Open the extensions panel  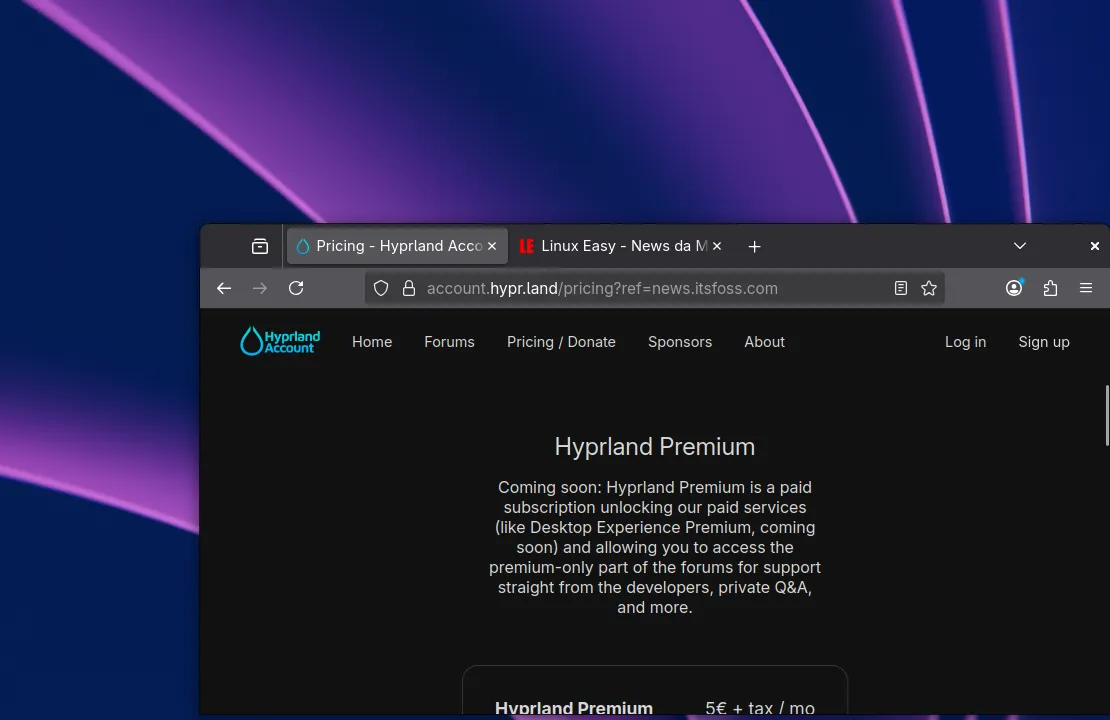pyautogui.click(x=1050, y=288)
